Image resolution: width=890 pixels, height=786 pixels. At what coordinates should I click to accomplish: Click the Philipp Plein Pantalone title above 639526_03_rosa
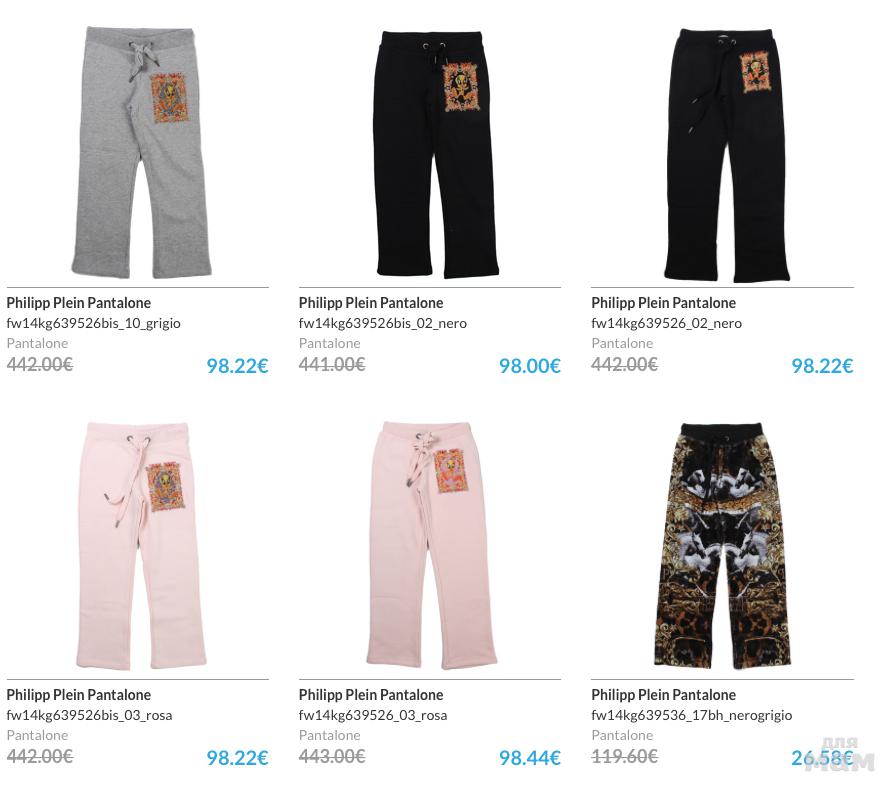pos(371,695)
